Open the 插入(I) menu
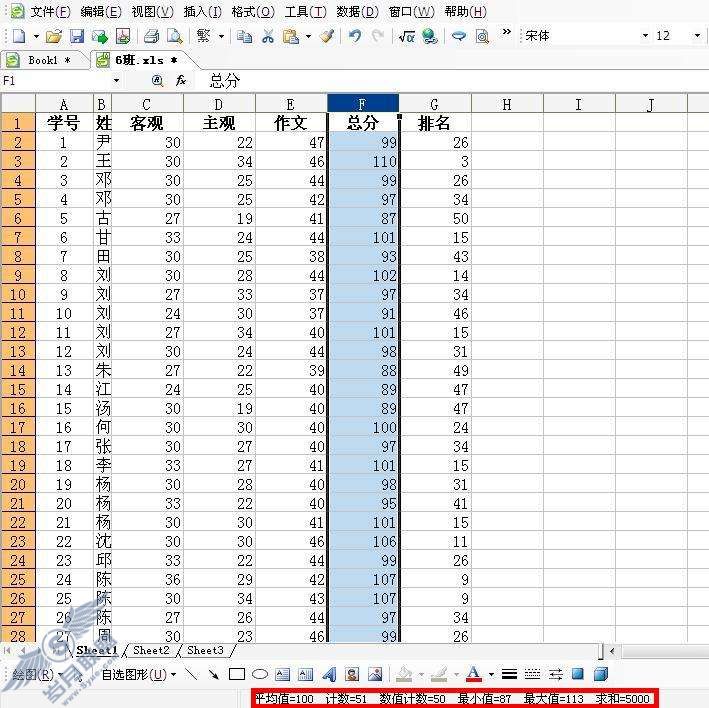The image size is (709, 708). [203, 12]
